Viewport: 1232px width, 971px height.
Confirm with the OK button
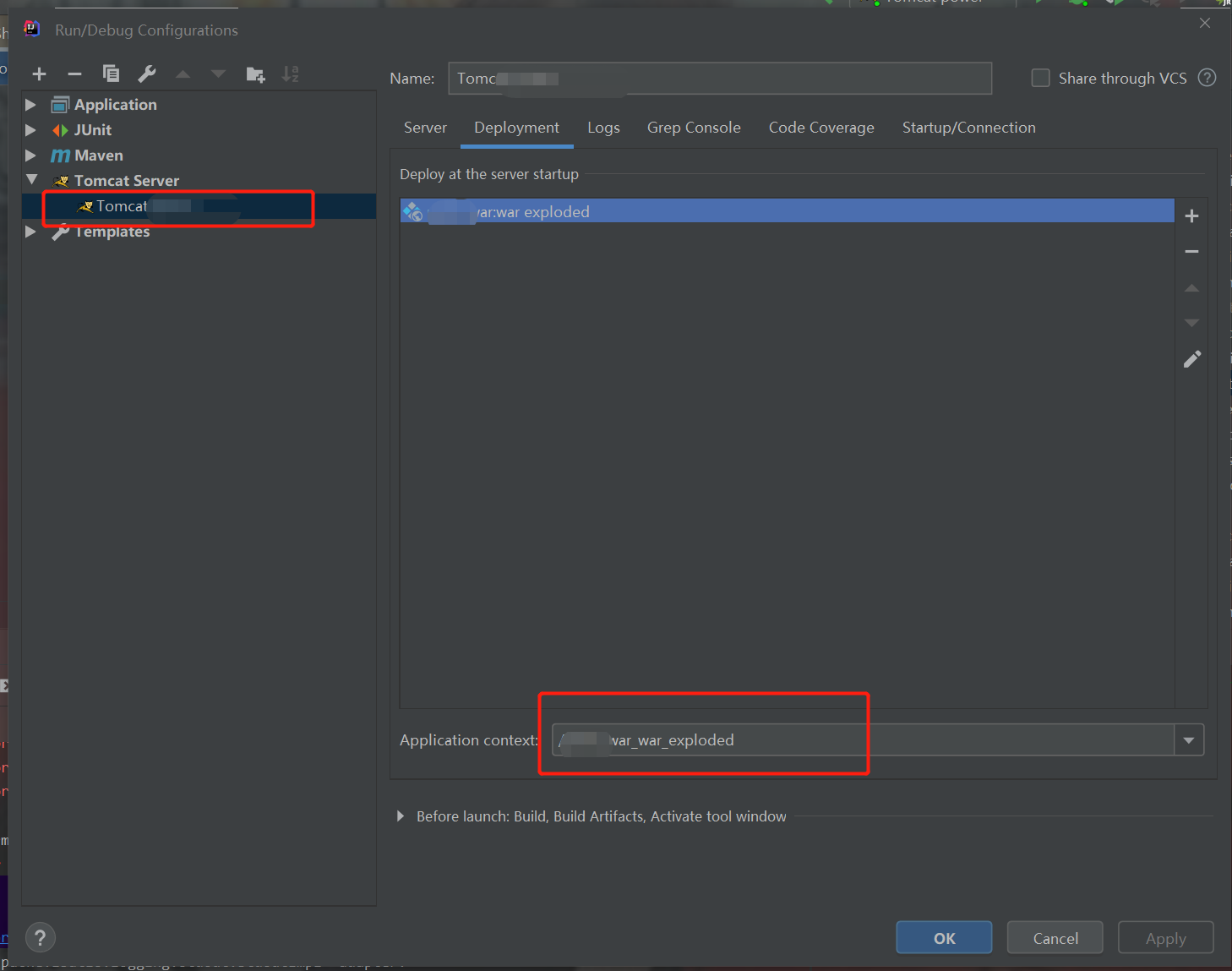944,938
